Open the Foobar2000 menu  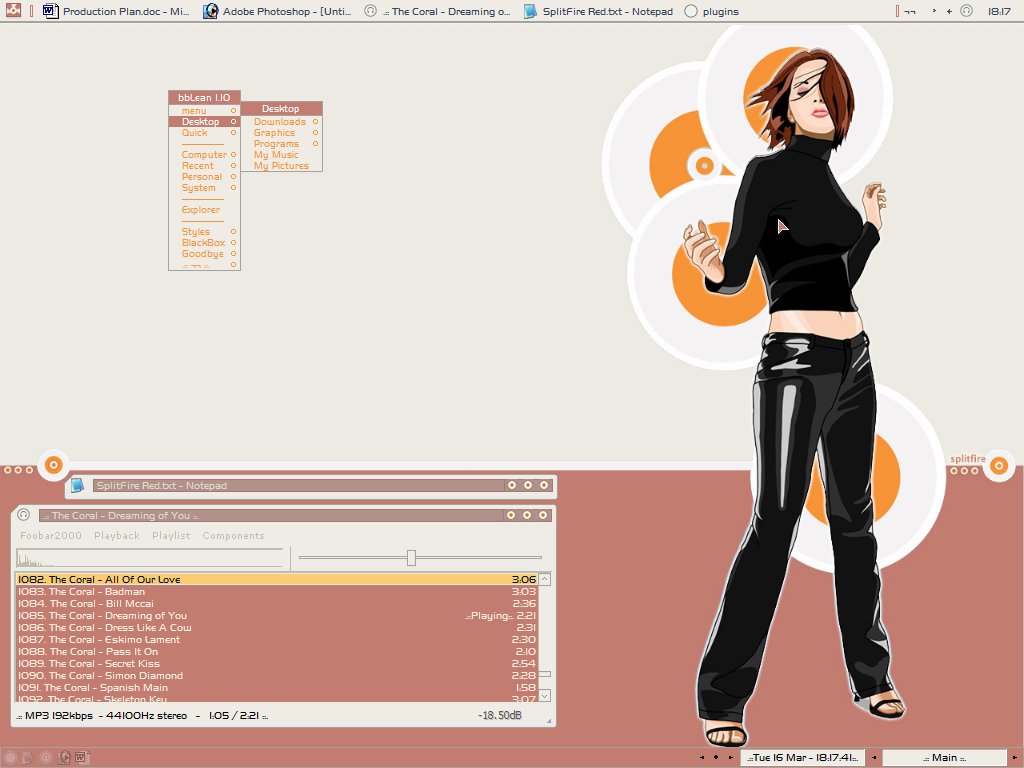point(51,536)
